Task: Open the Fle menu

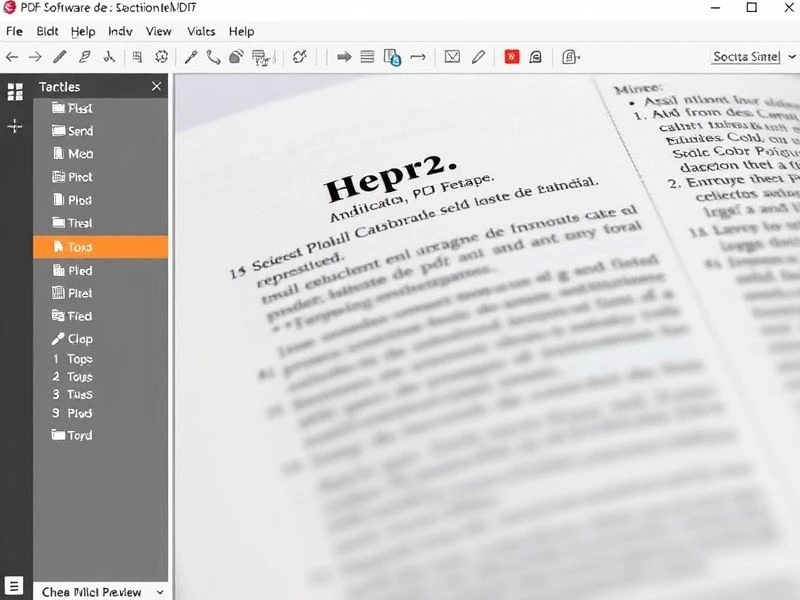Action: (x=14, y=32)
